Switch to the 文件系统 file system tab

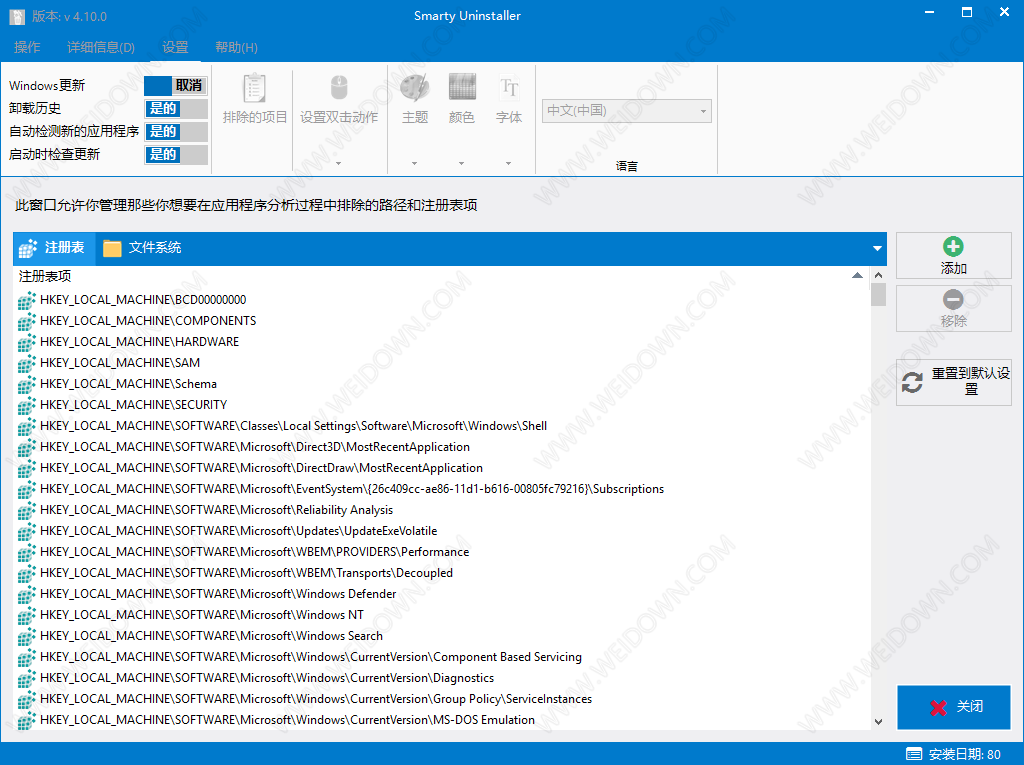(x=142, y=248)
